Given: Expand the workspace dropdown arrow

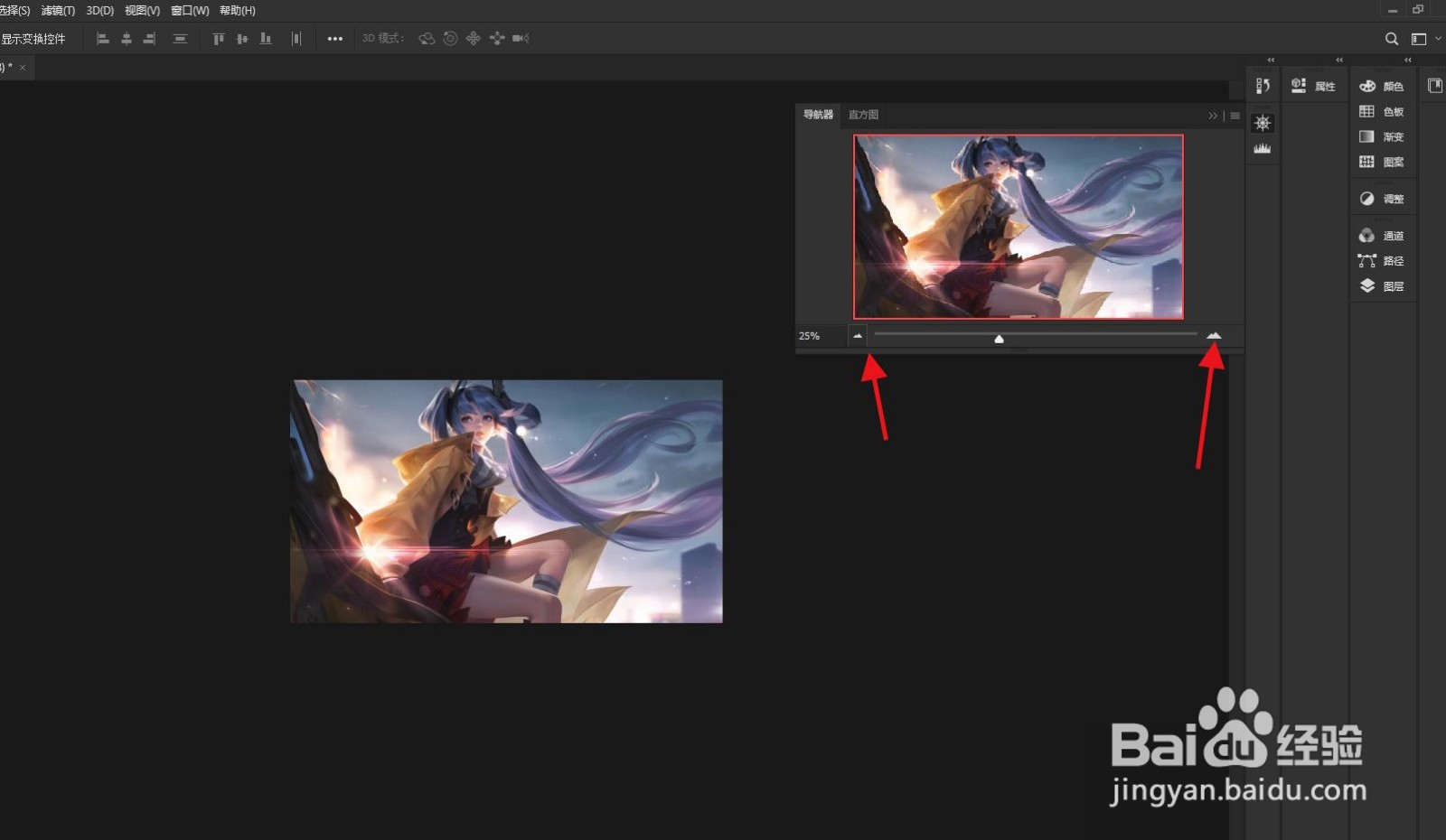Looking at the screenshot, I should point(1438,39).
